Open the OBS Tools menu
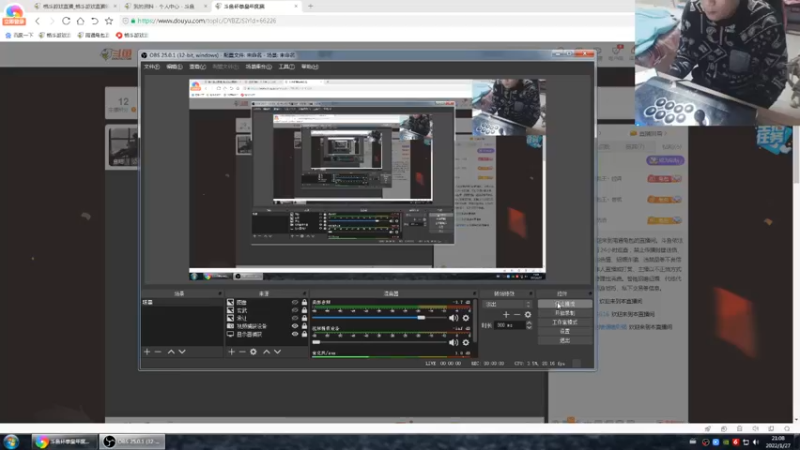The width and height of the screenshot is (800, 450). (286, 67)
